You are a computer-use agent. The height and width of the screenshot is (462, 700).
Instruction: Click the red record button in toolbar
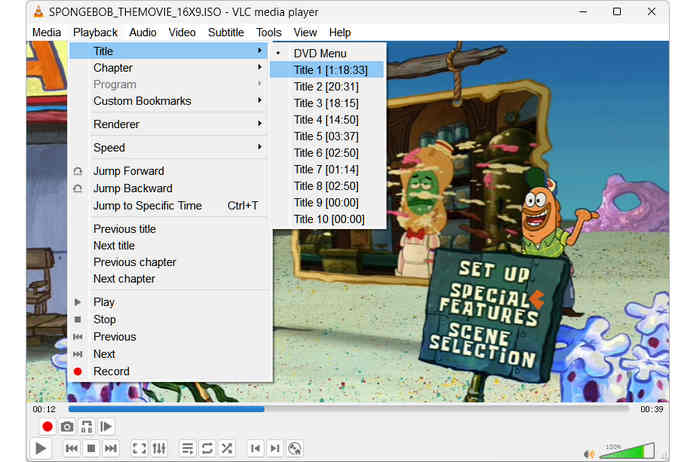pos(47,427)
